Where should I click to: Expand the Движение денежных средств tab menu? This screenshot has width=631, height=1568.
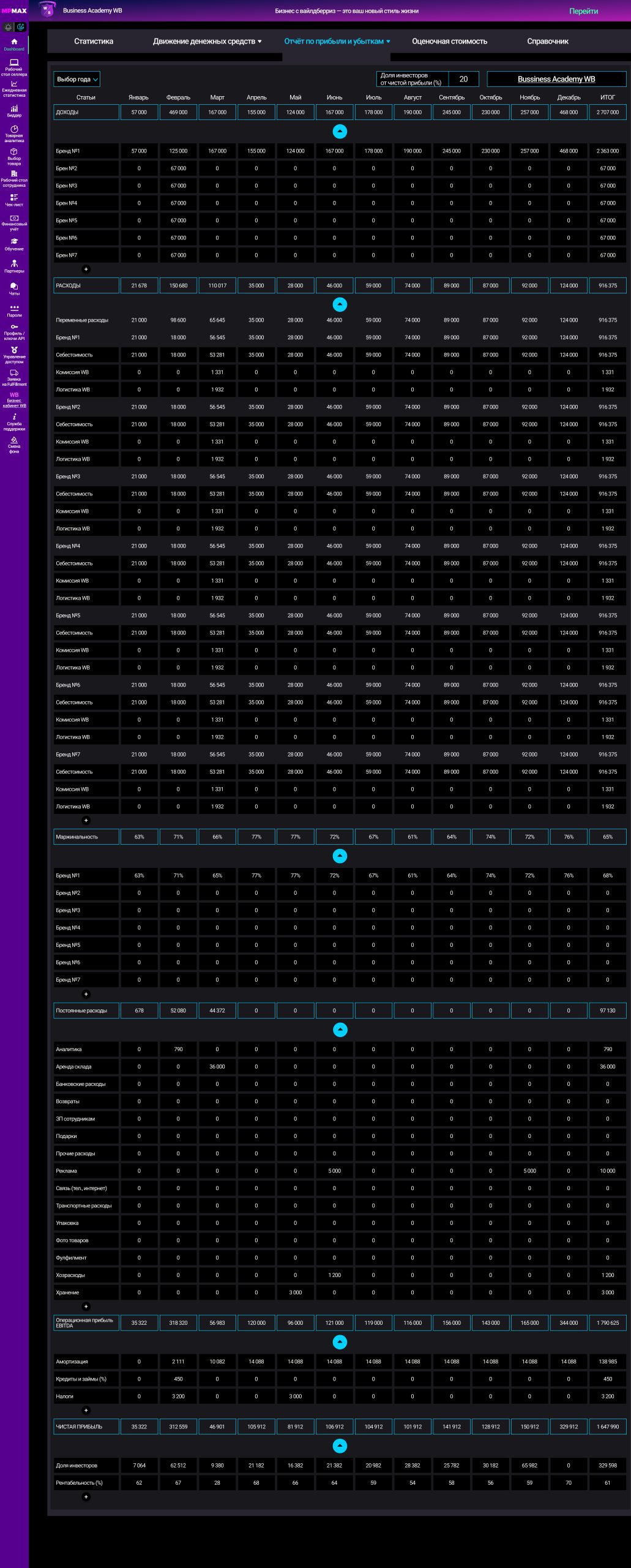click(x=207, y=41)
